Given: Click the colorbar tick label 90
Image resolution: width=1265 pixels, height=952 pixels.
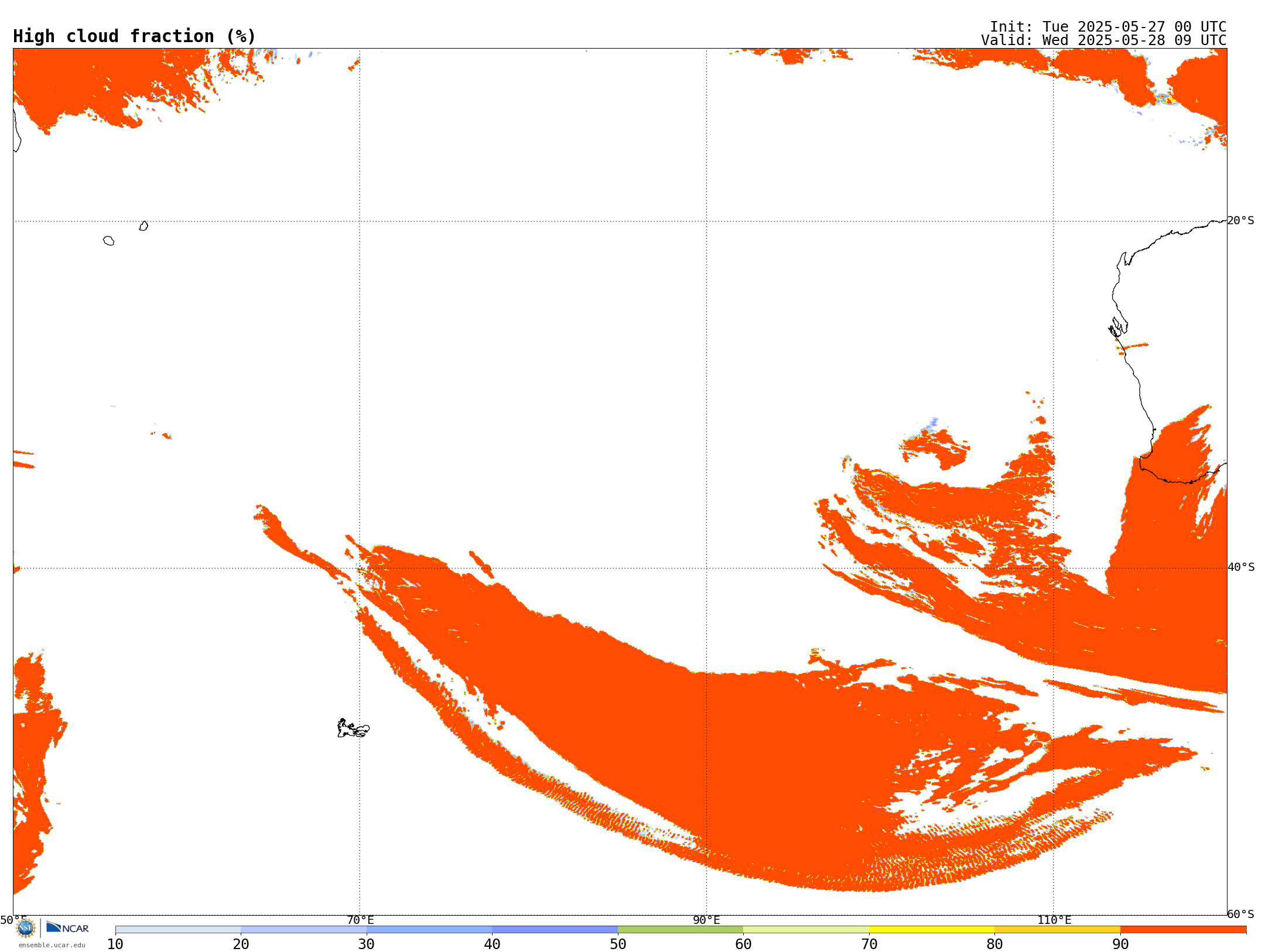Looking at the screenshot, I should [1120, 944].
